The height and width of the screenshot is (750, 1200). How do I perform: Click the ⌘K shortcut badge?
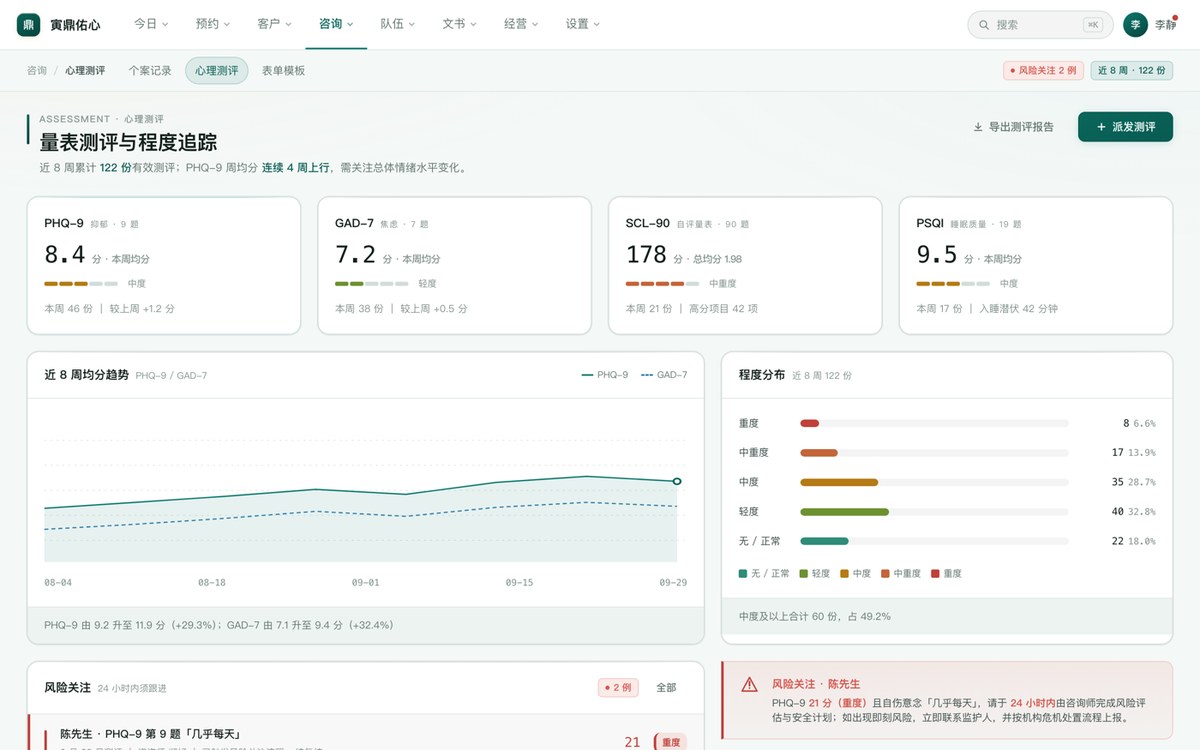(1093, 25)
